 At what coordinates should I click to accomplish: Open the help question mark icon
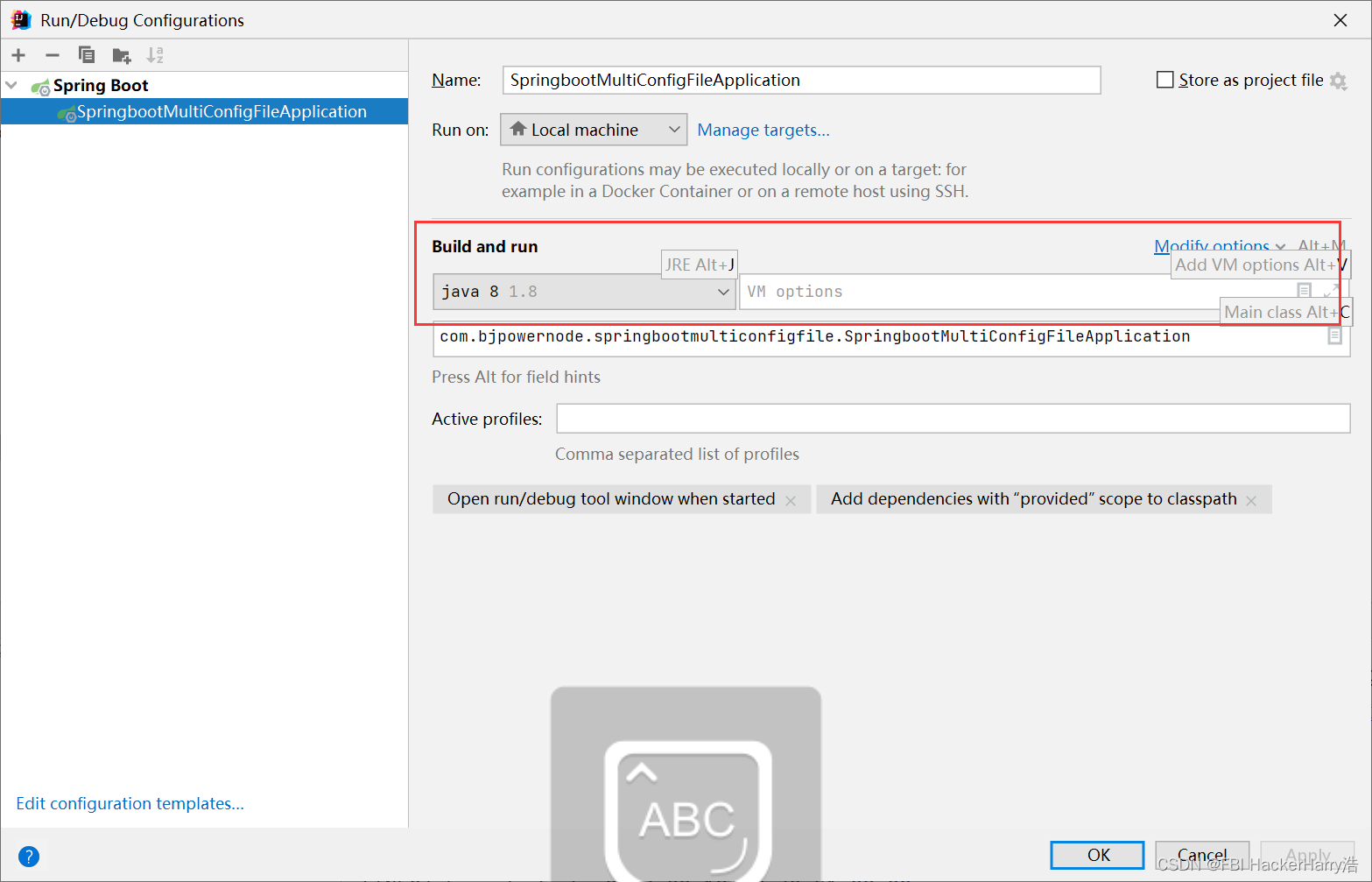[x=29, y=857]
